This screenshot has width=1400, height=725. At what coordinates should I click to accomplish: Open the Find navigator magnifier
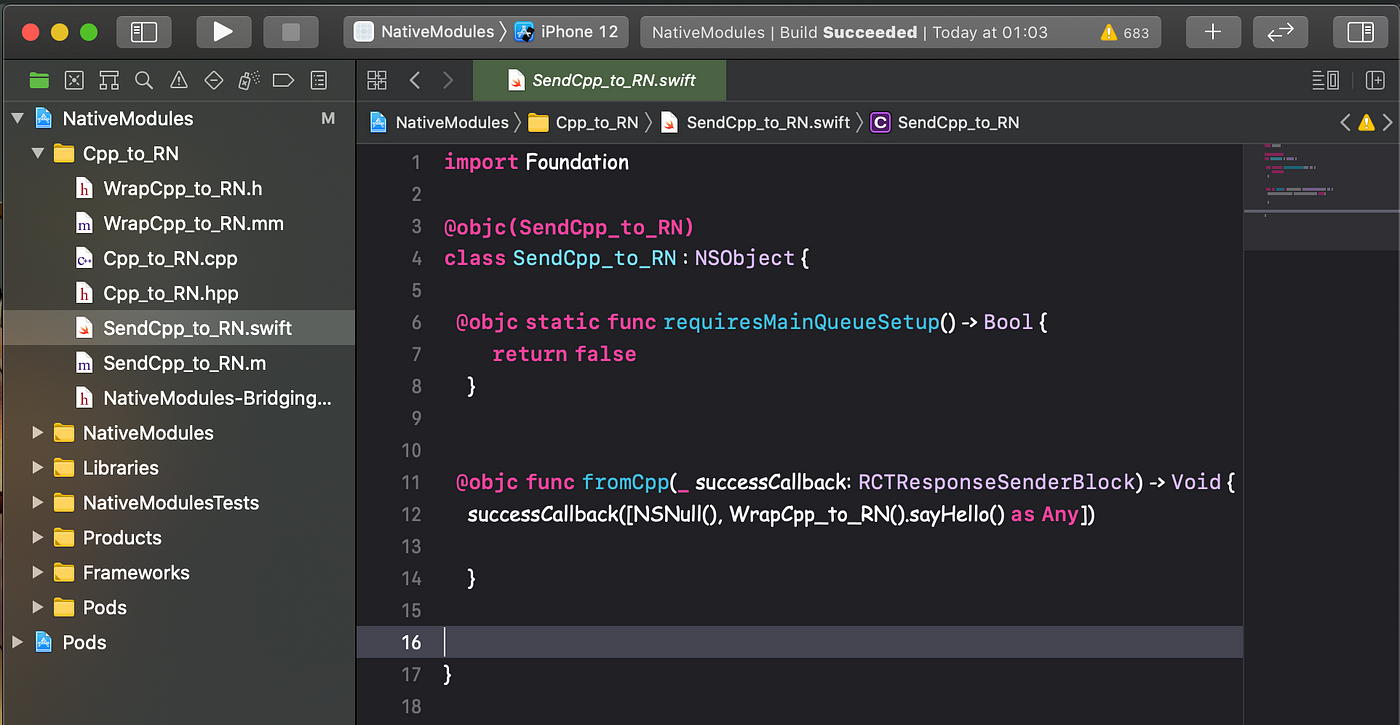pyautogui.click(x=144, y=80)
